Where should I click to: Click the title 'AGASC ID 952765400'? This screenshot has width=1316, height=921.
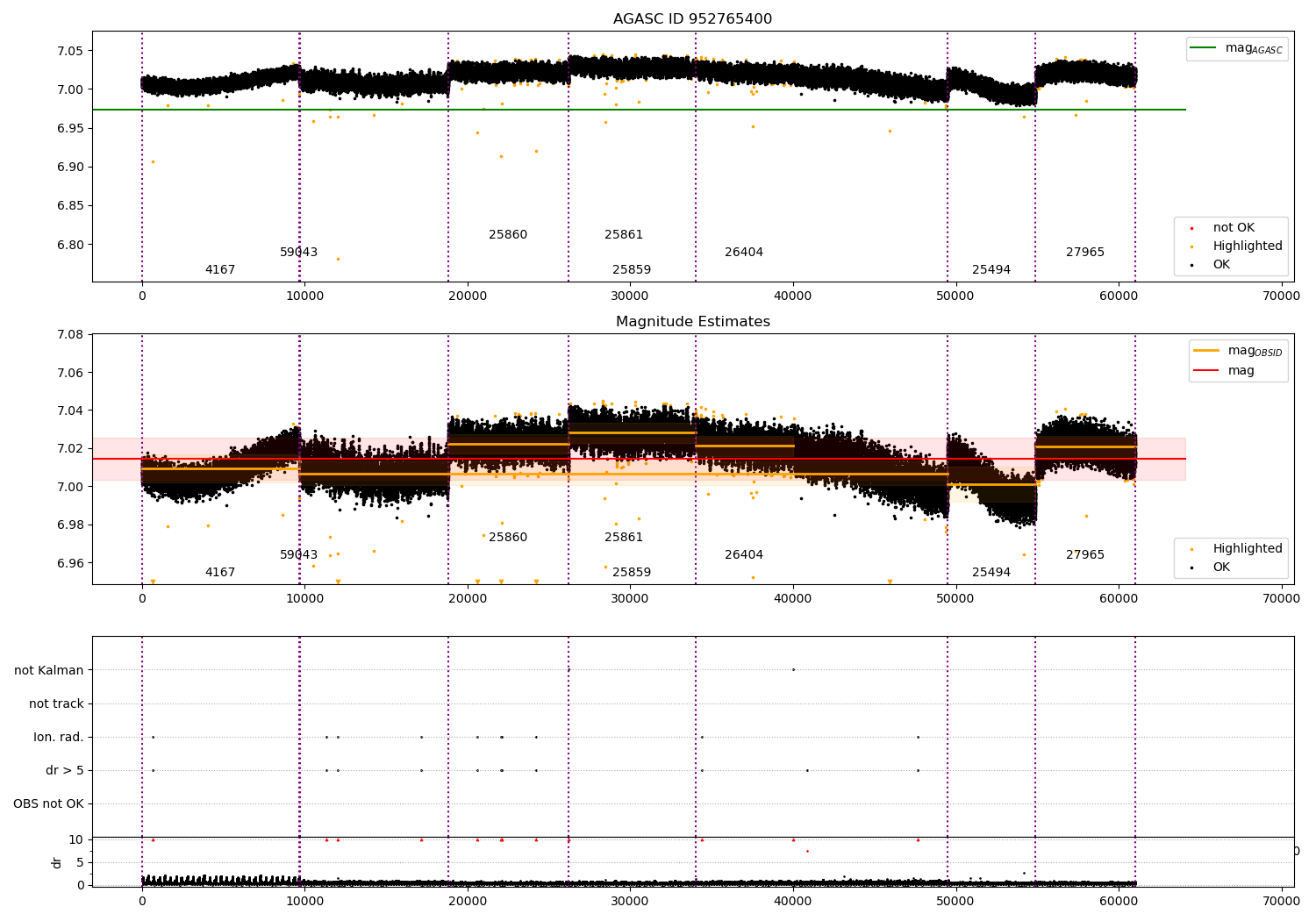point(692,19)
